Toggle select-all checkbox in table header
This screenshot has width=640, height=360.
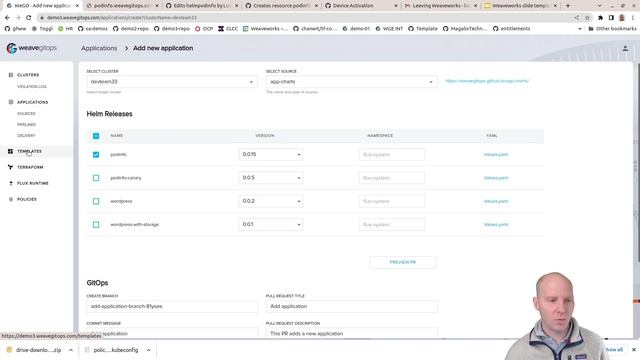coord(96,136)
